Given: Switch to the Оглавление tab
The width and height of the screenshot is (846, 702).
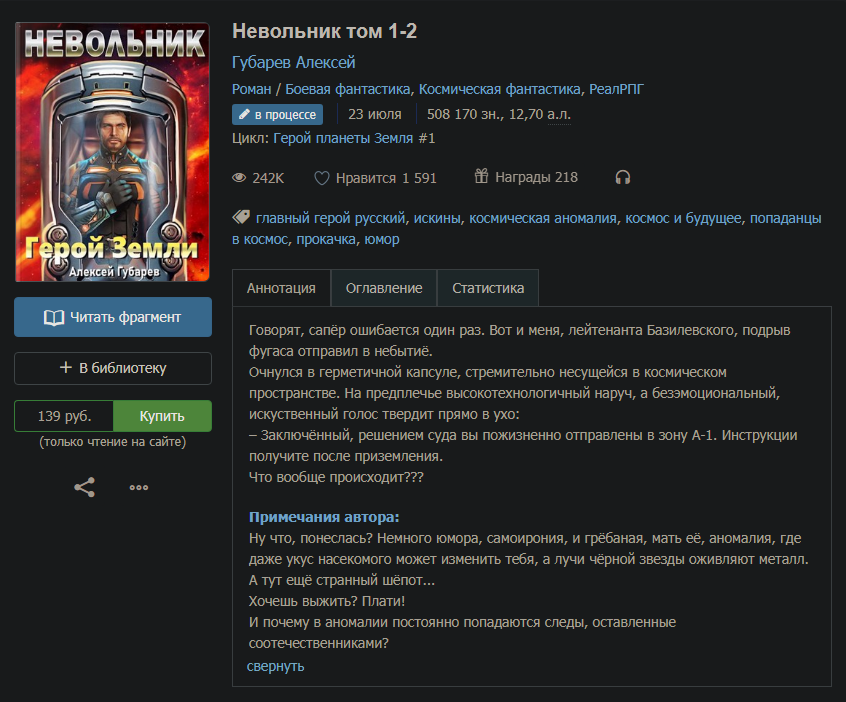Looking at the screenshot, I should (x=384, y=288).
